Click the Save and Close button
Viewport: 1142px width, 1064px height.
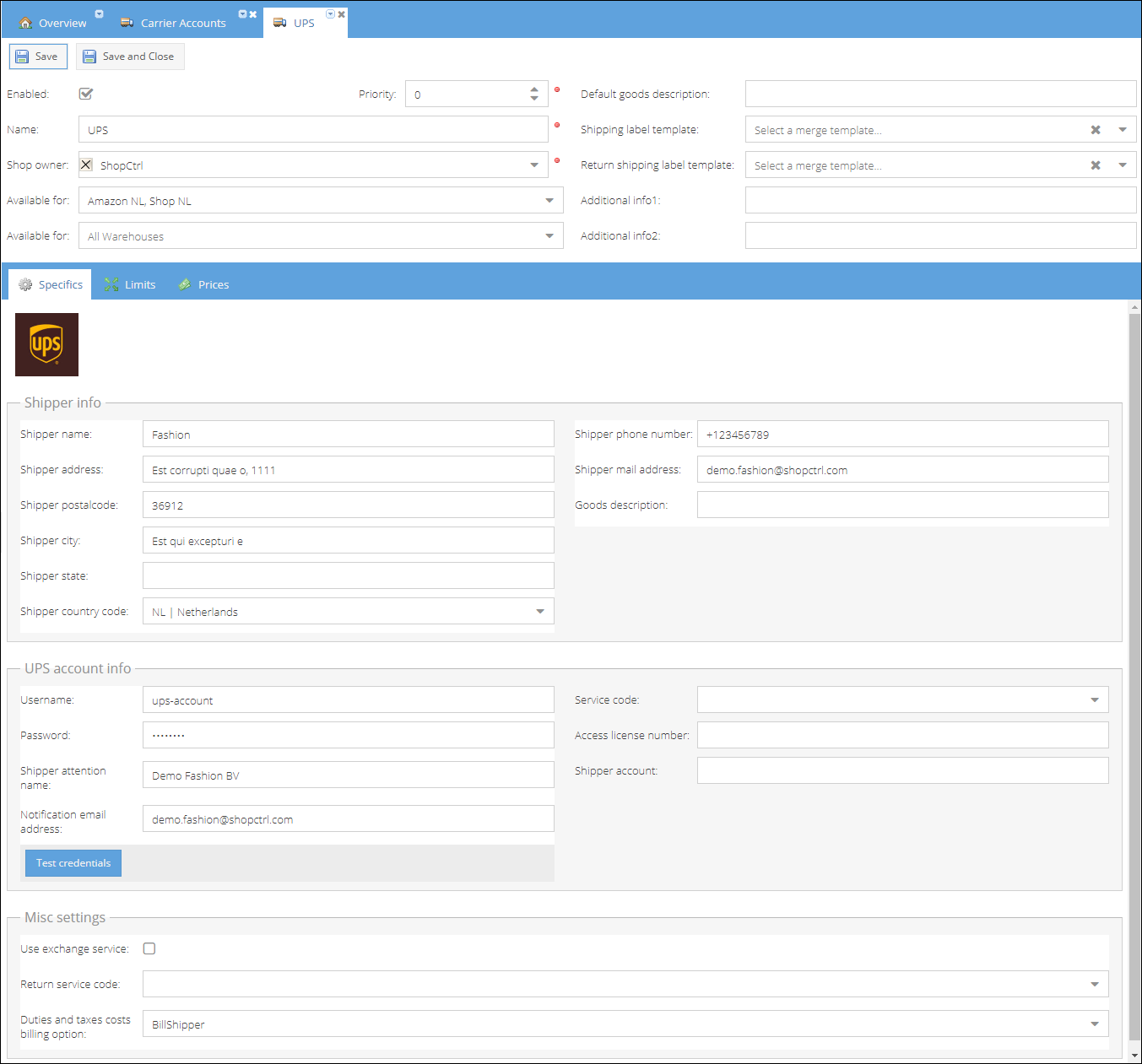[130, 57]
